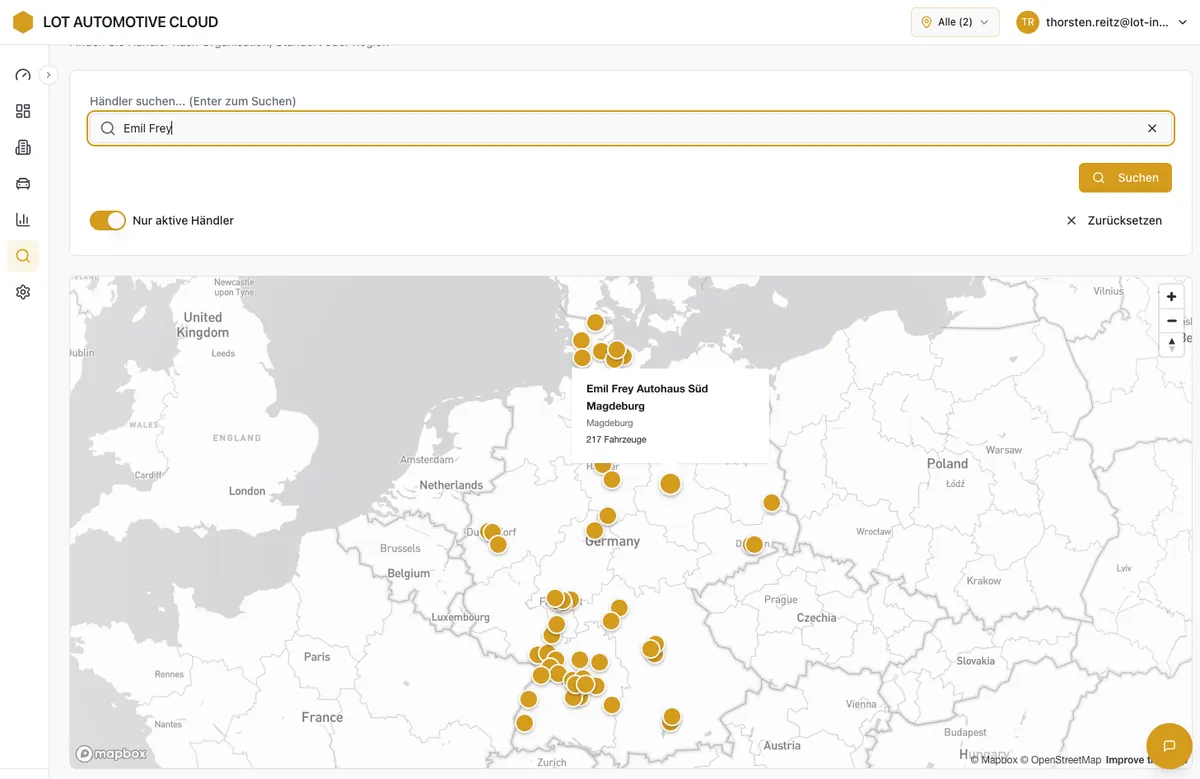Viewport: 1200px width, 779px height.
Task: Zoom out on the map
Action: click(x=1171, y=321)
